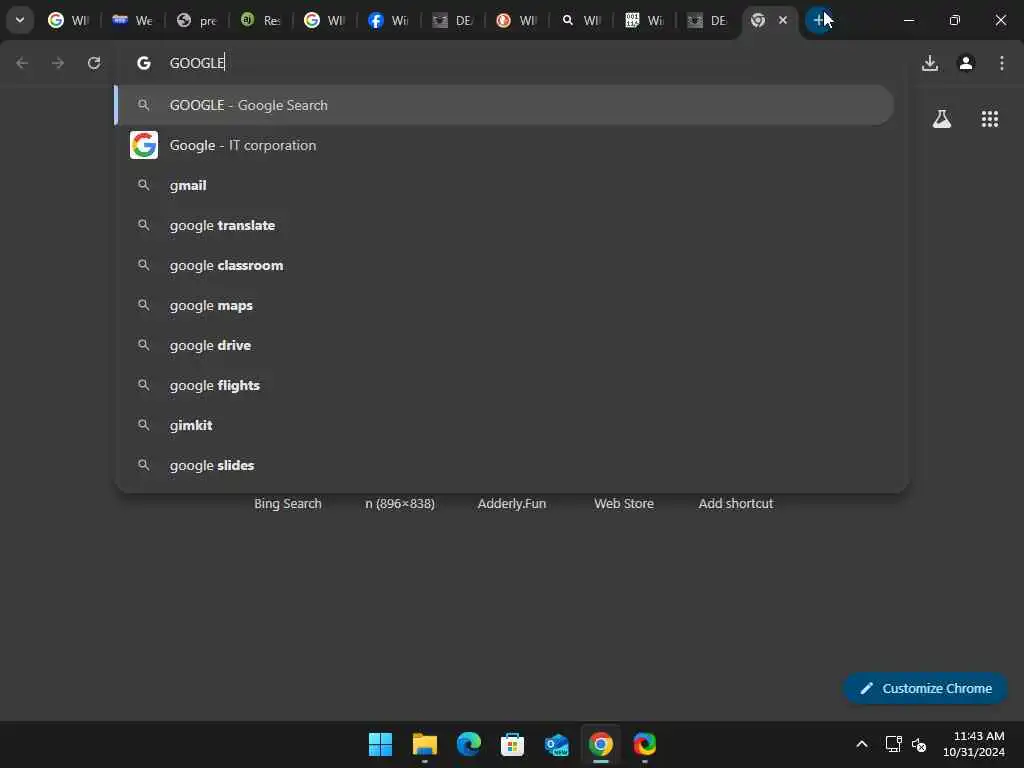Pick the 'gimkit' suggestion
This screenshot has width=1024, height=768.
pos(504,425)
